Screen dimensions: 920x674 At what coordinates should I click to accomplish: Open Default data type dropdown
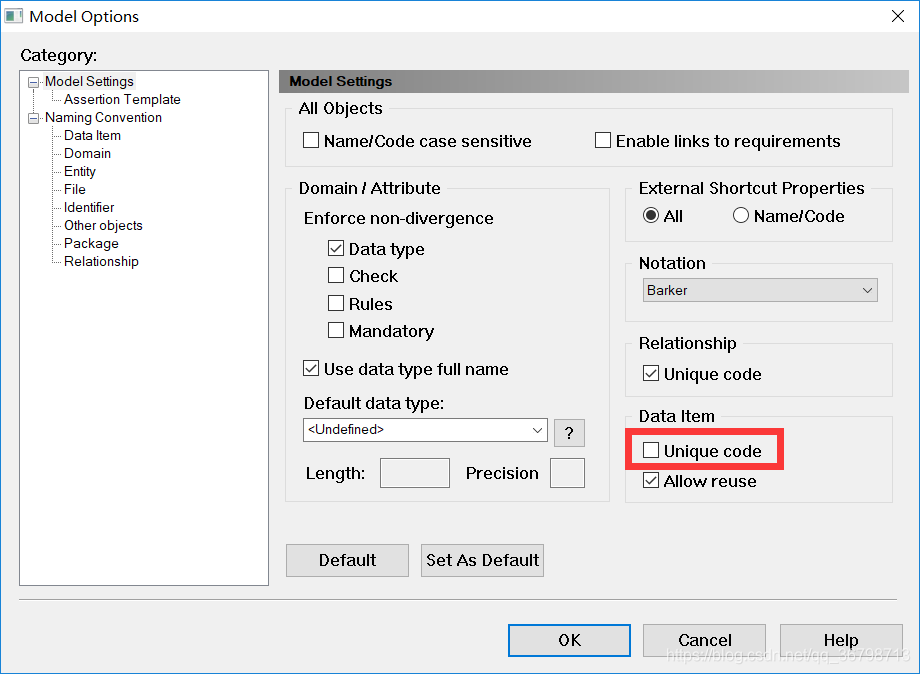[425, 430]
